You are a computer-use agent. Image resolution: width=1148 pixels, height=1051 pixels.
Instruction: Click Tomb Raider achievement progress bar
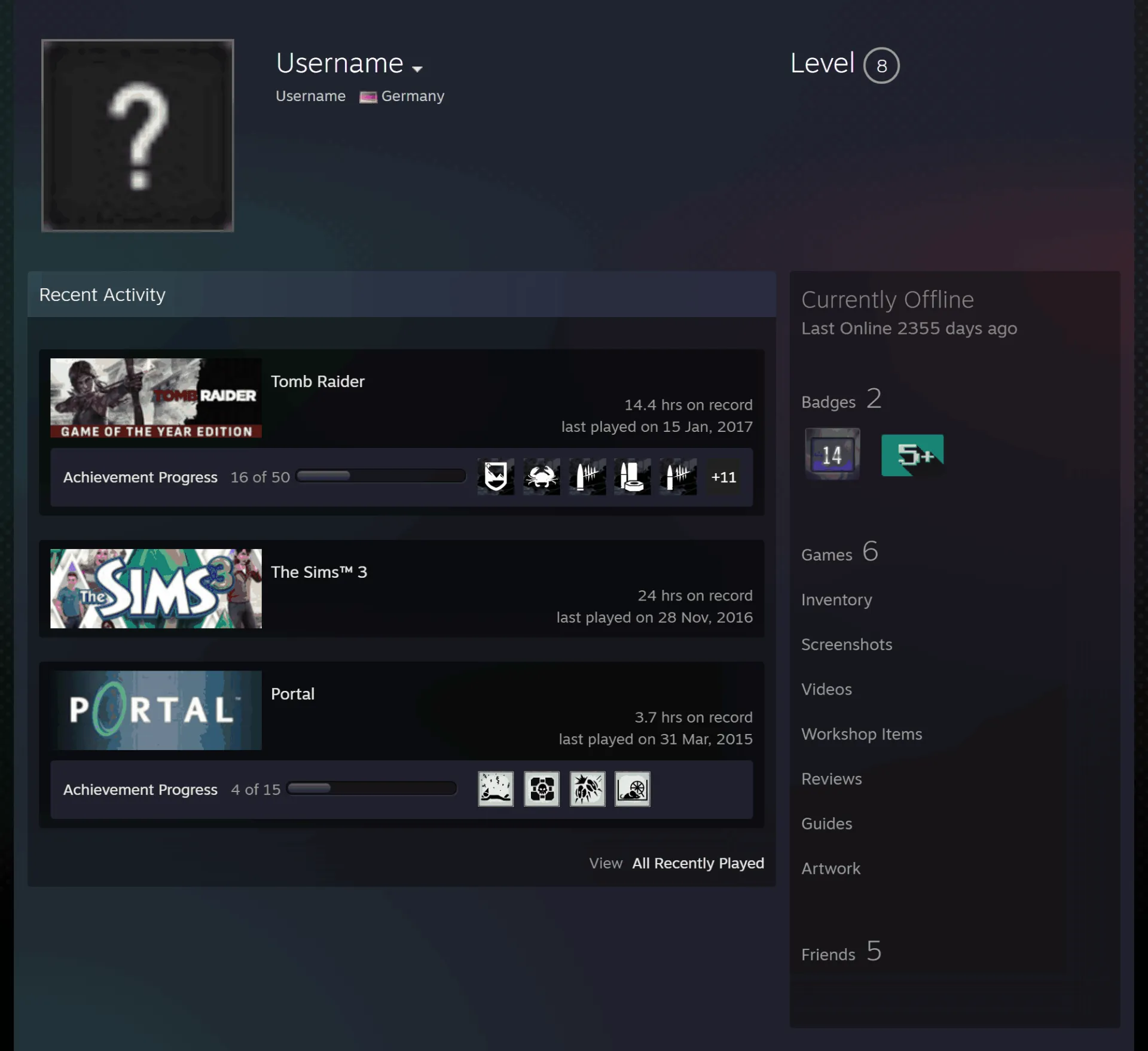coord(381,476)
